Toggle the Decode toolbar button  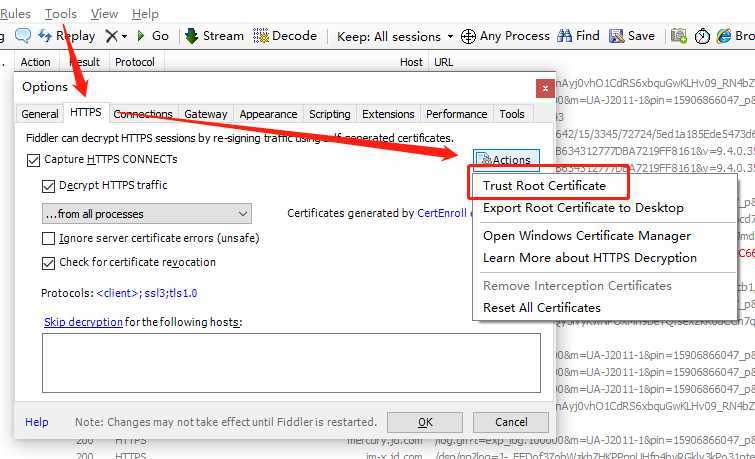pos(285,36)
